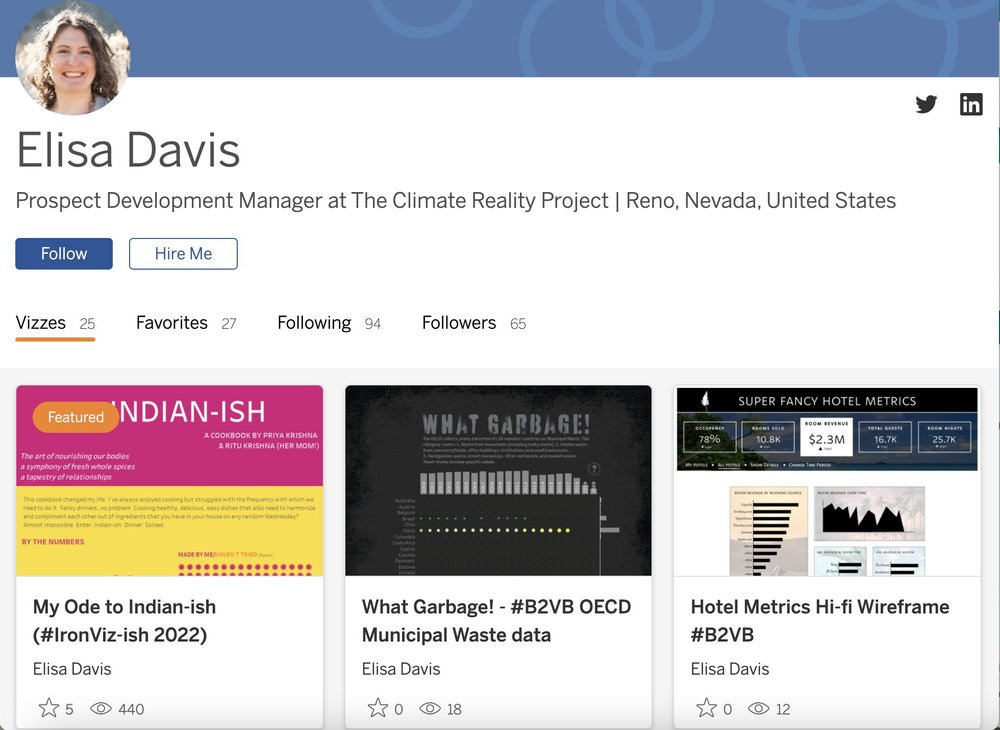Open the Followers tab
The width and height of the screenshot is (1000, 730).
(474, 323)
